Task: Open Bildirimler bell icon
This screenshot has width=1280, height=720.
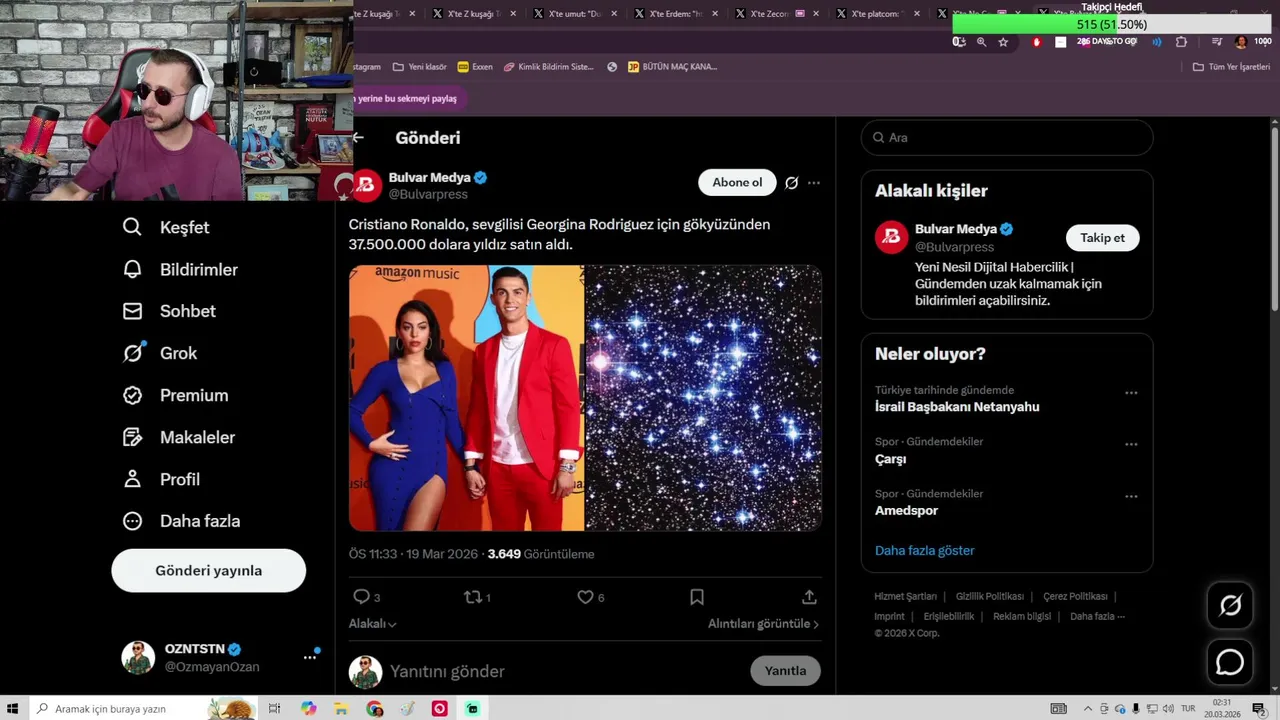Action: pyautogui.click(x=132, y=269)
